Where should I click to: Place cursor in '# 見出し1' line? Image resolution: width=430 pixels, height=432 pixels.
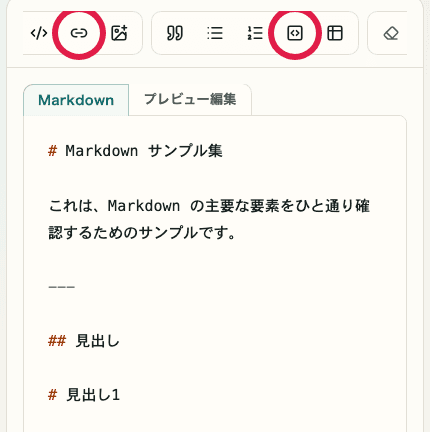(x=84, y=395)
